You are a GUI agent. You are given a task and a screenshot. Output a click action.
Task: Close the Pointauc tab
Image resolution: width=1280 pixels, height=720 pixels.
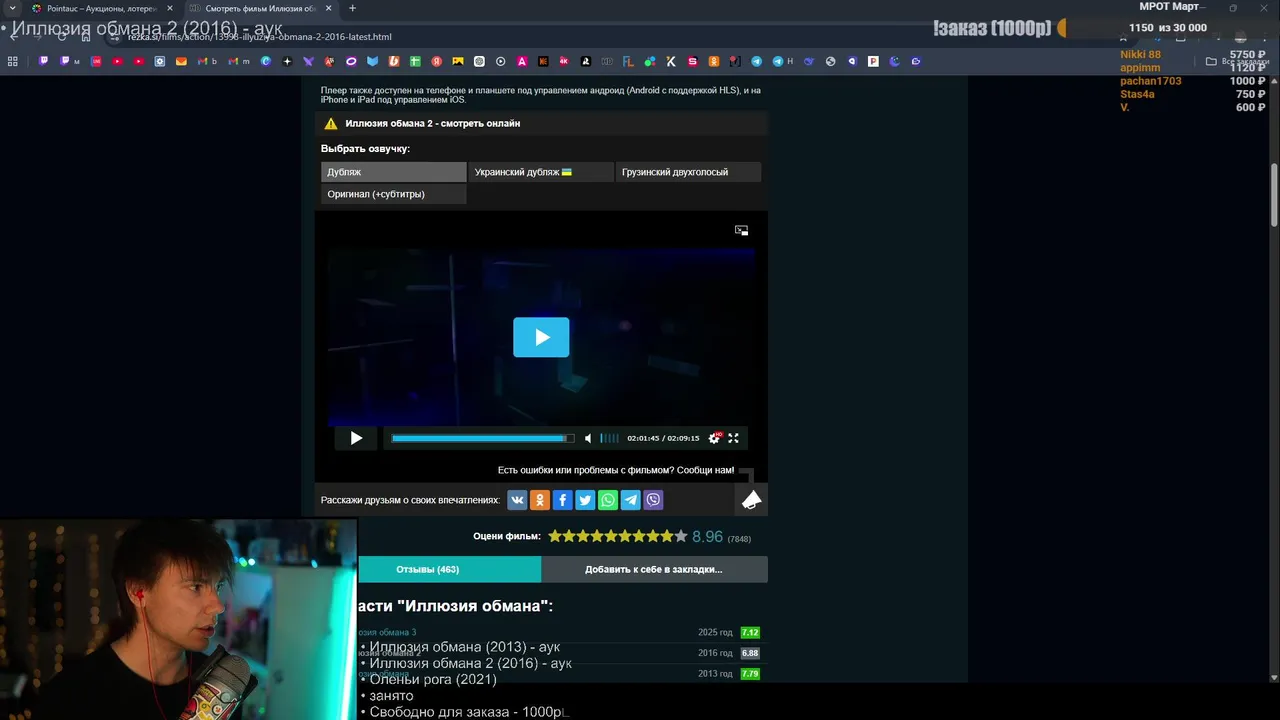pos(169,8)
